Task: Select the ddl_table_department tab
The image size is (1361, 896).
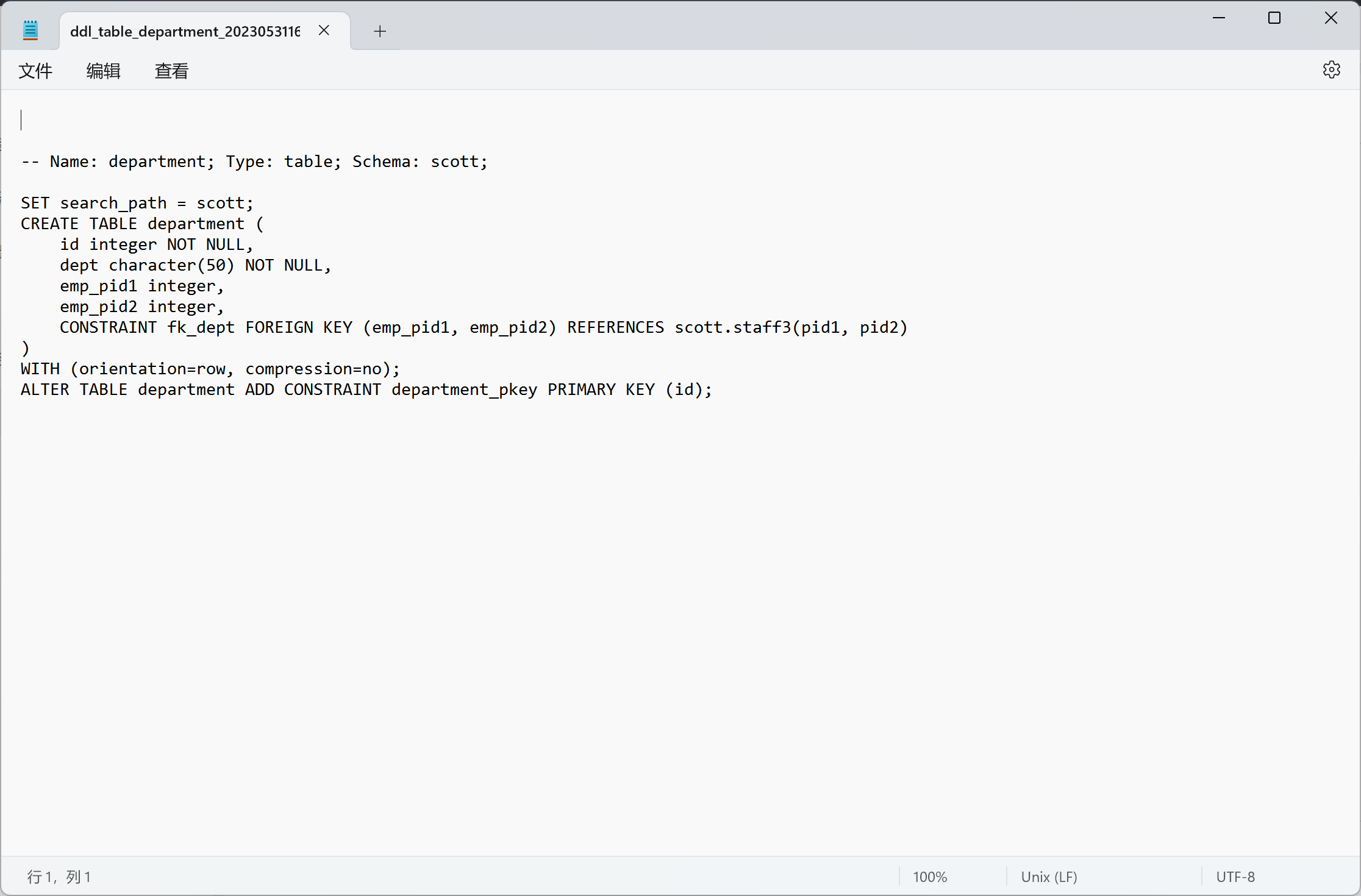Action: 185,31
